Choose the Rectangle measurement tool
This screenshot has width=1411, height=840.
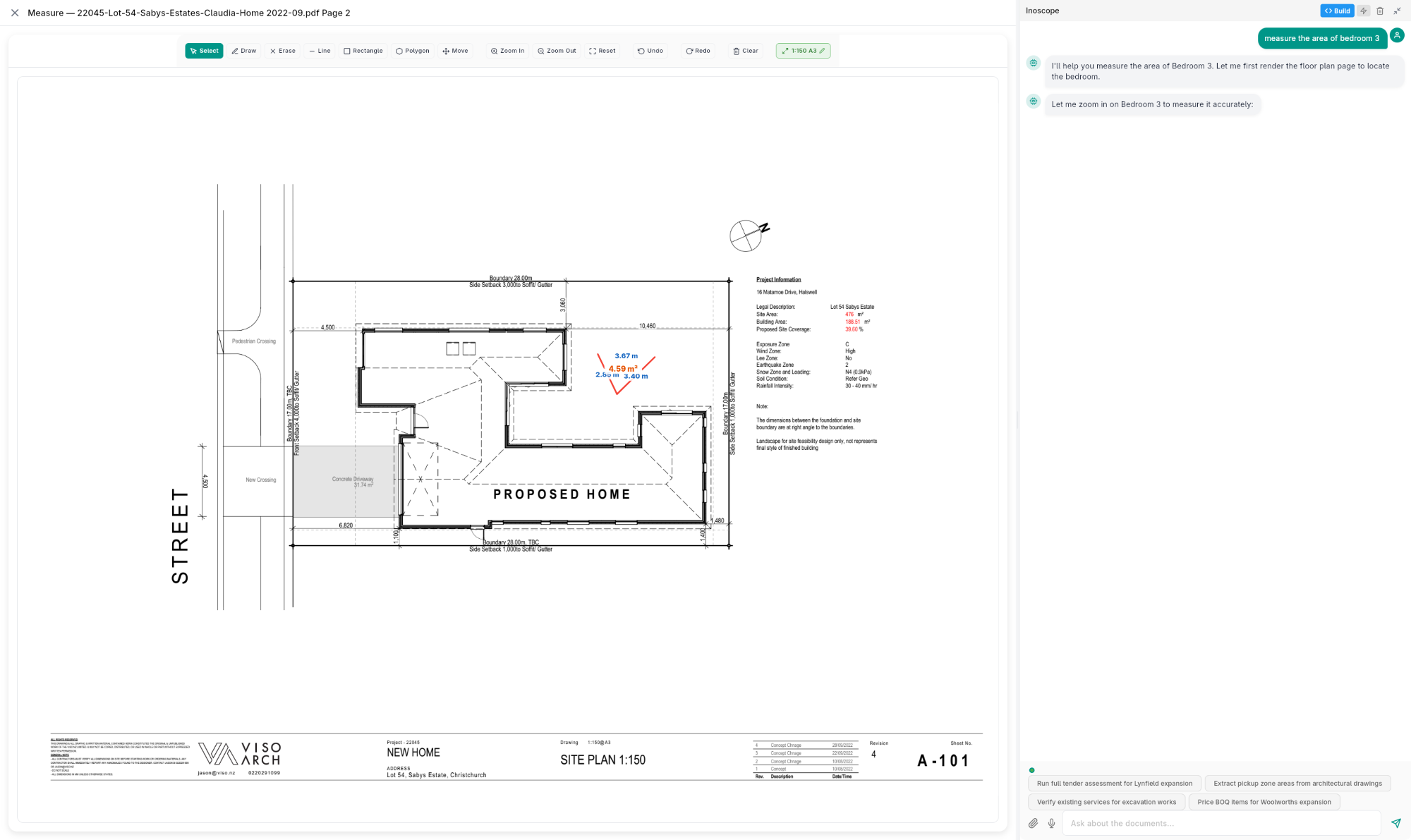click(363, 51)
